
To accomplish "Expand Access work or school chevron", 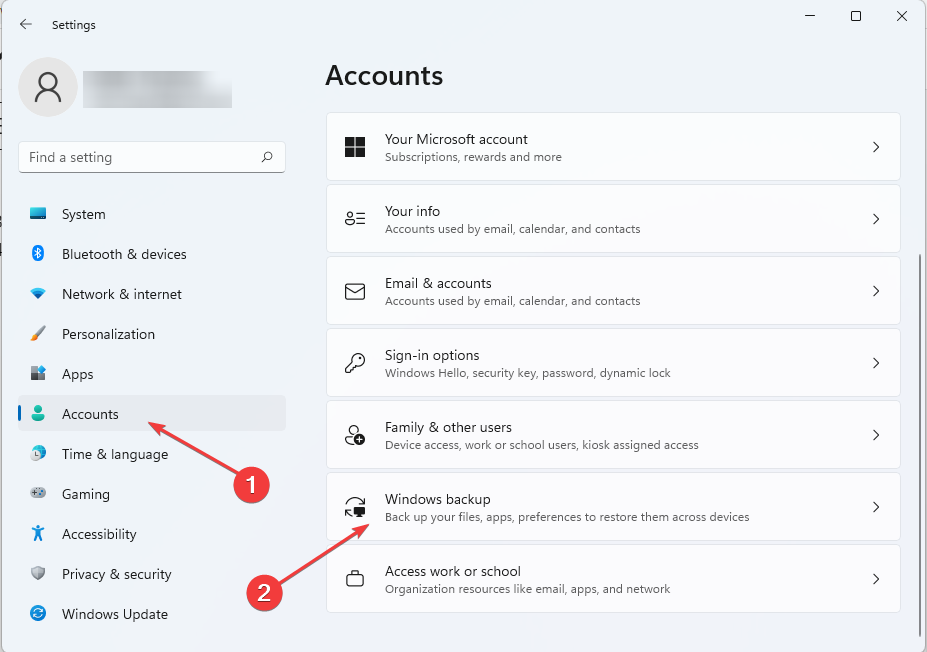I will click(876, 579).
